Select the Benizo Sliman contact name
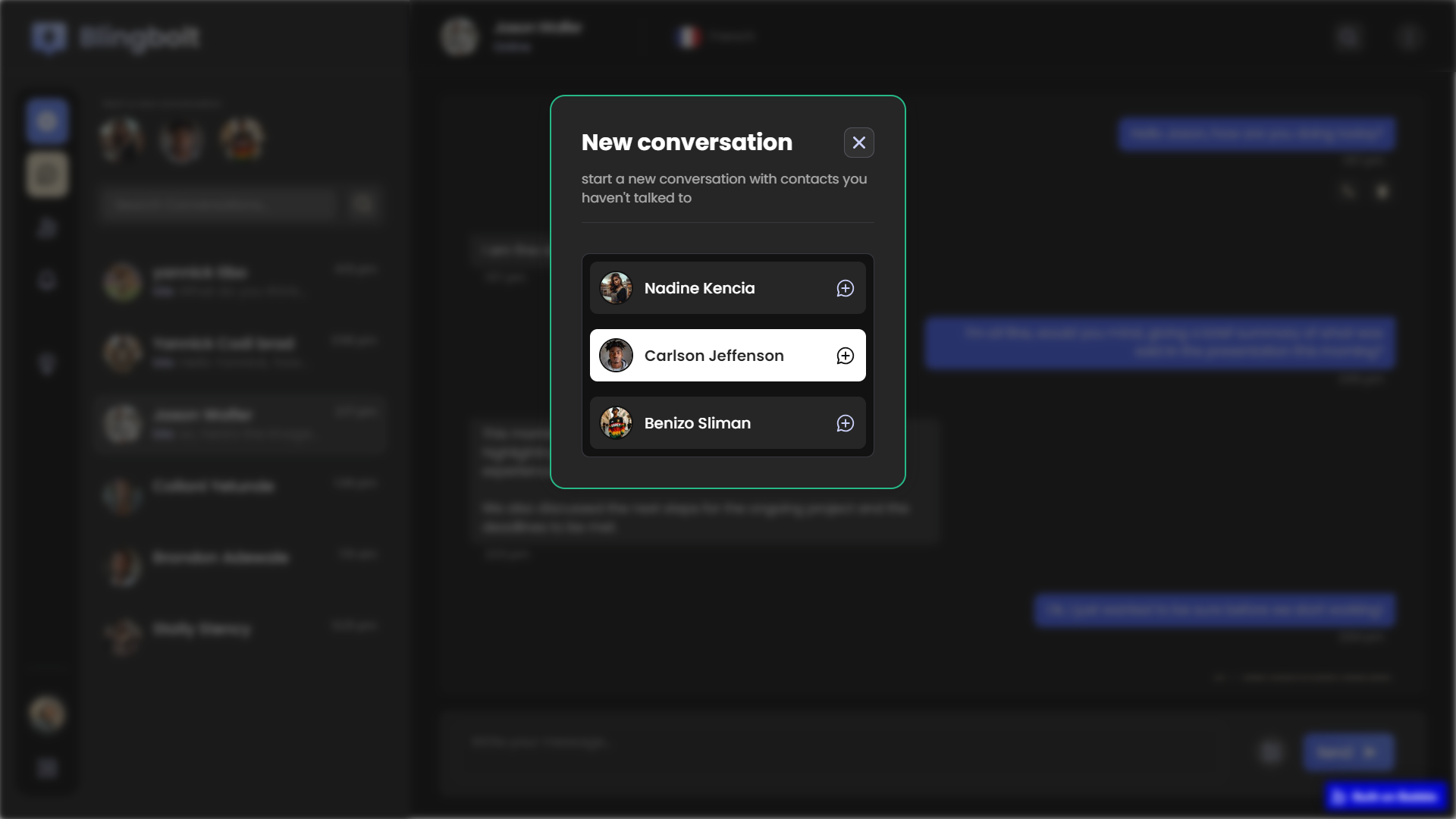The image size is (1456, 819). coord(697,423)
